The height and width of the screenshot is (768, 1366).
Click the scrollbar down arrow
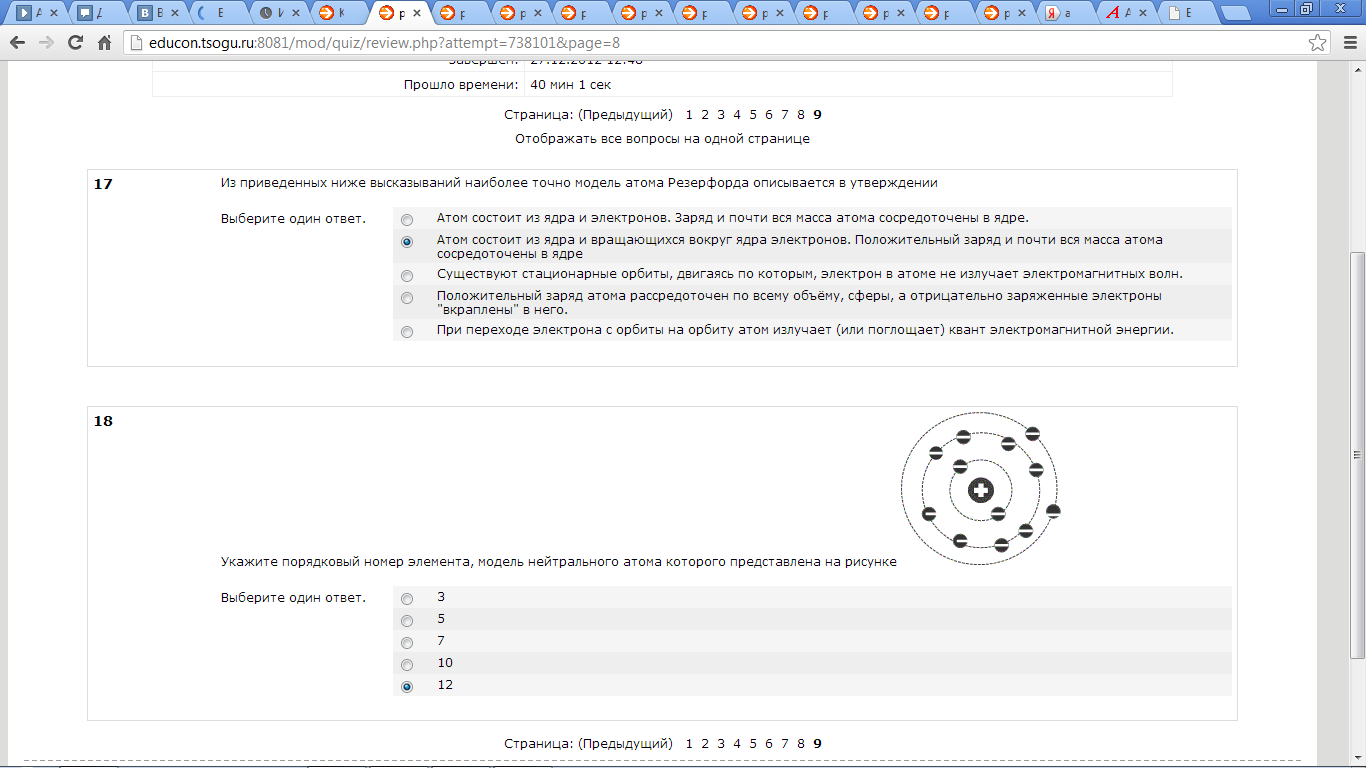click(x=1357, y=759)
